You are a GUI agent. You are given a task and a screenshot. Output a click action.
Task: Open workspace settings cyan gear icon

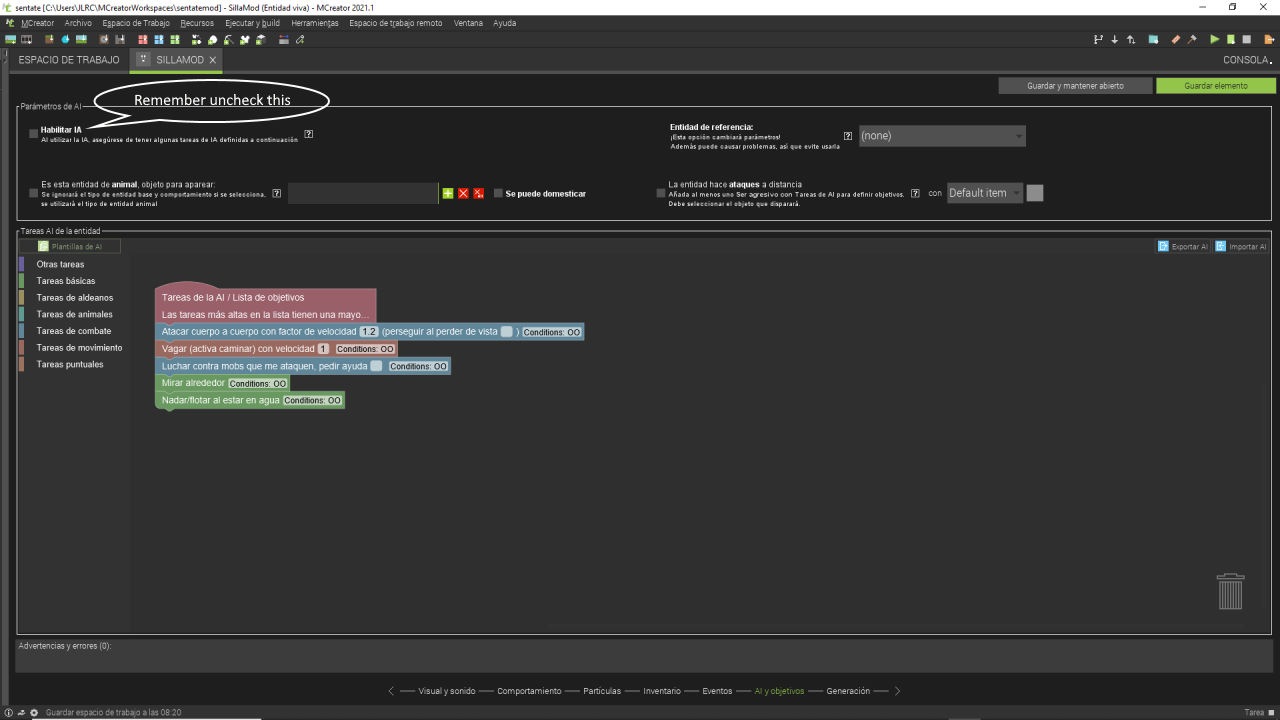point(1153,39)
